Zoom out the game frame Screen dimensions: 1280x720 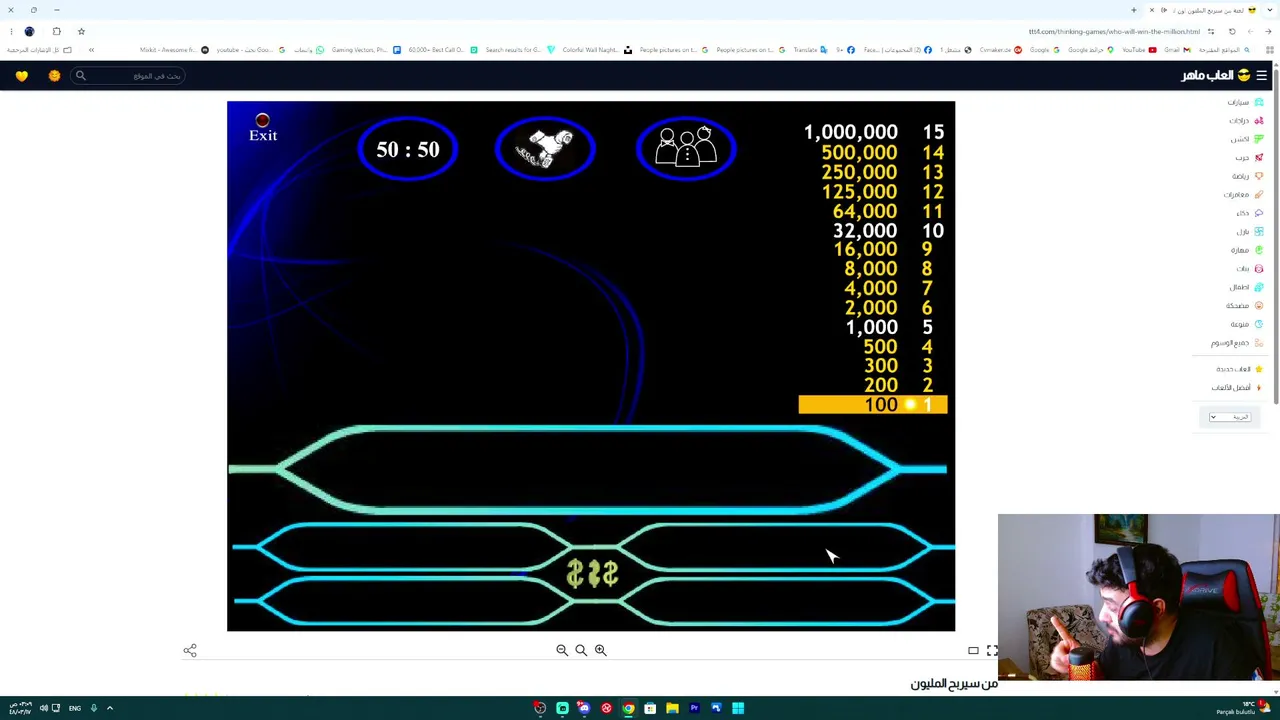tap(562, 650)
